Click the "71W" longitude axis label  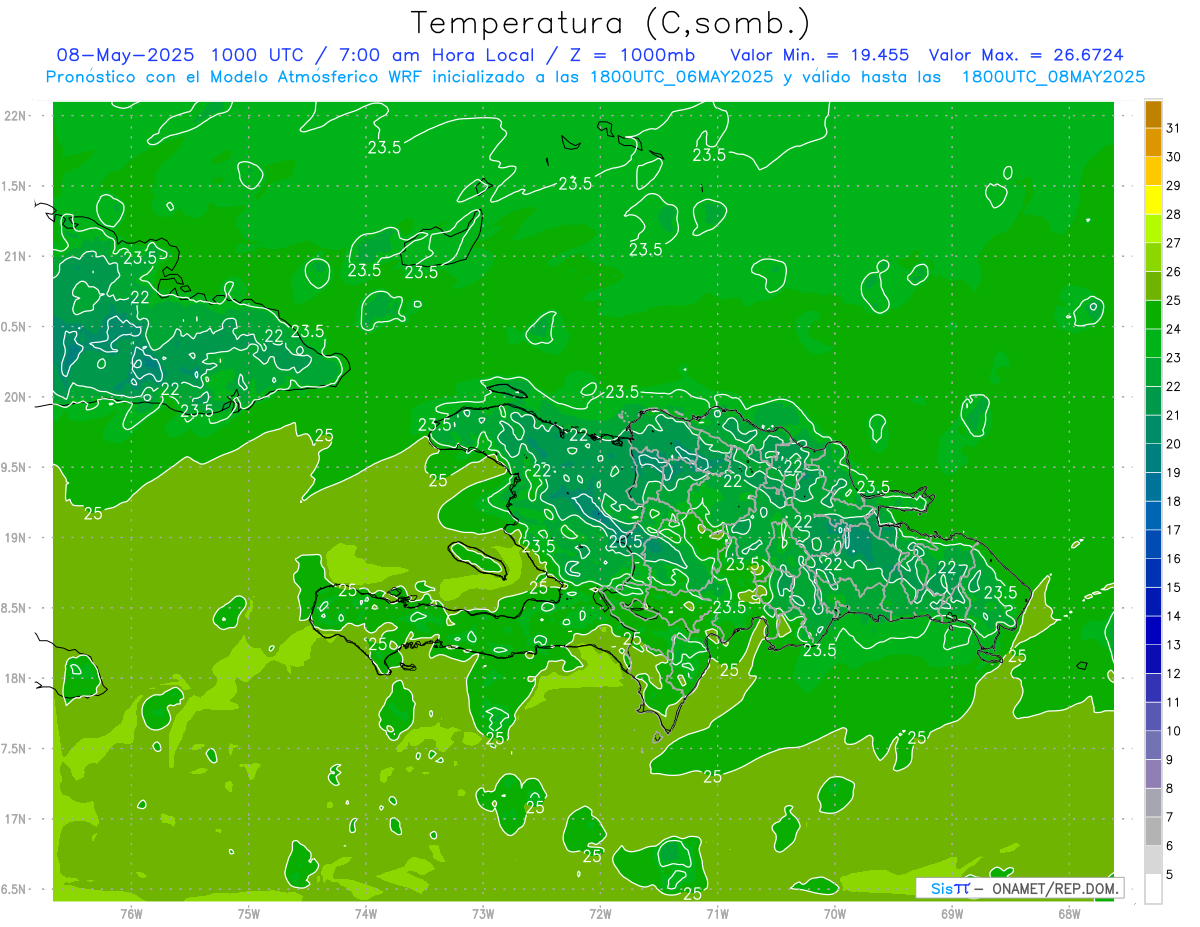pyautogui.click(x=717, y=913)
